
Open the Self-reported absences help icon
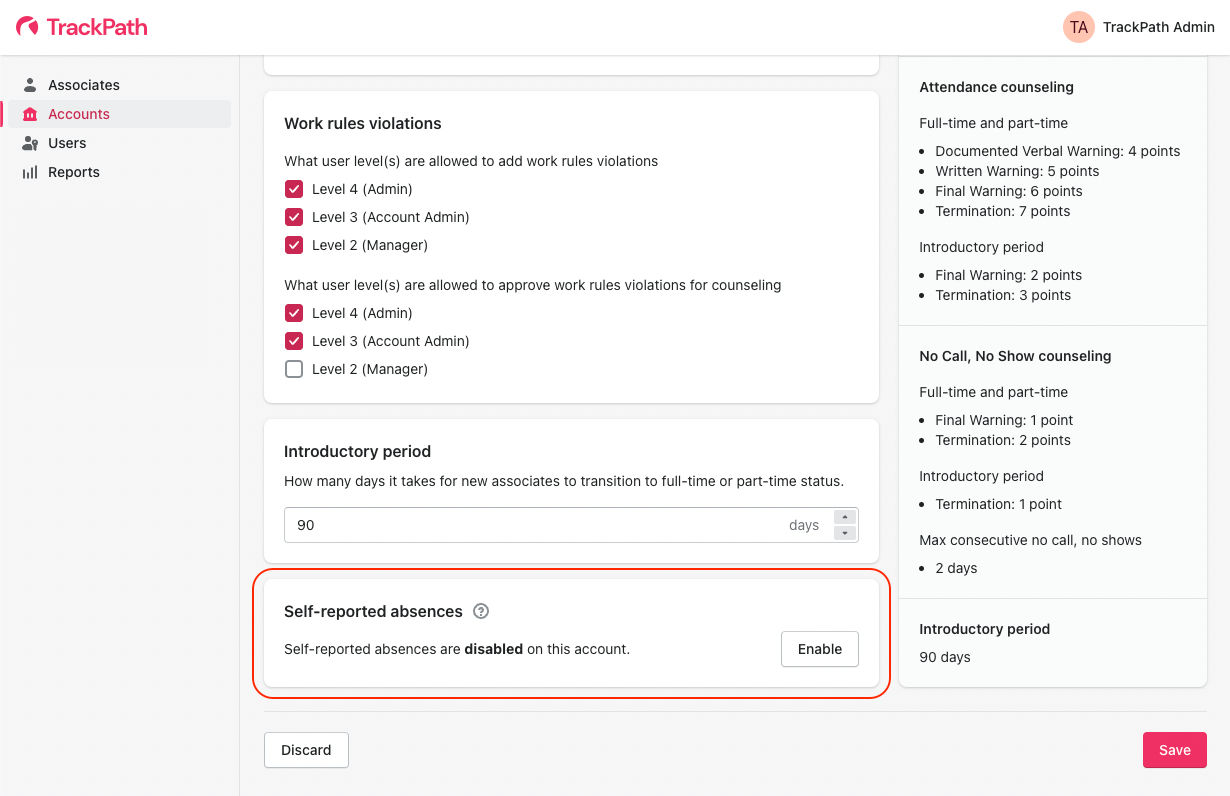(x=481, y=611)
